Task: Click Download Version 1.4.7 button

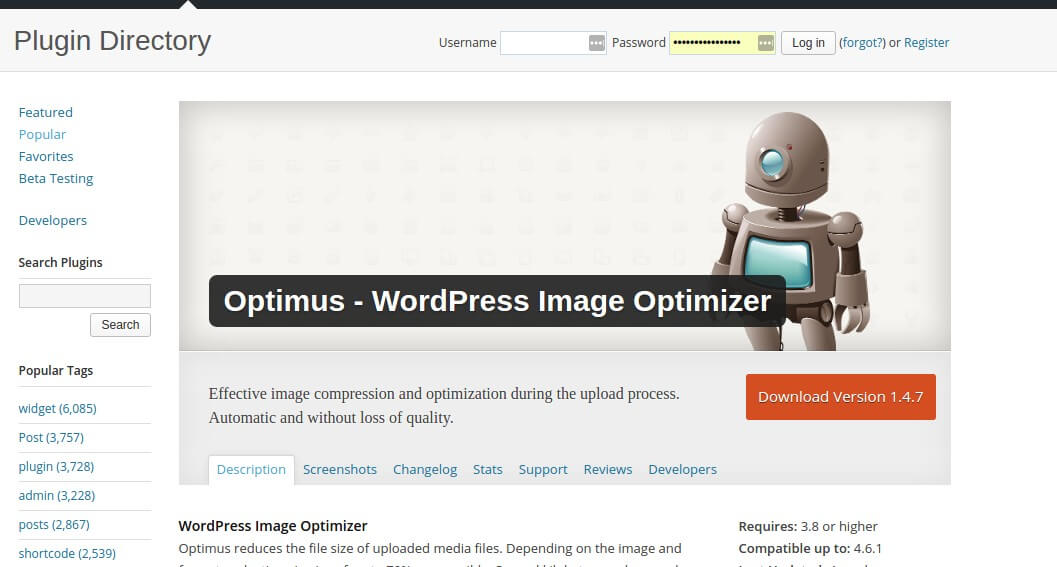Action: 841,397
